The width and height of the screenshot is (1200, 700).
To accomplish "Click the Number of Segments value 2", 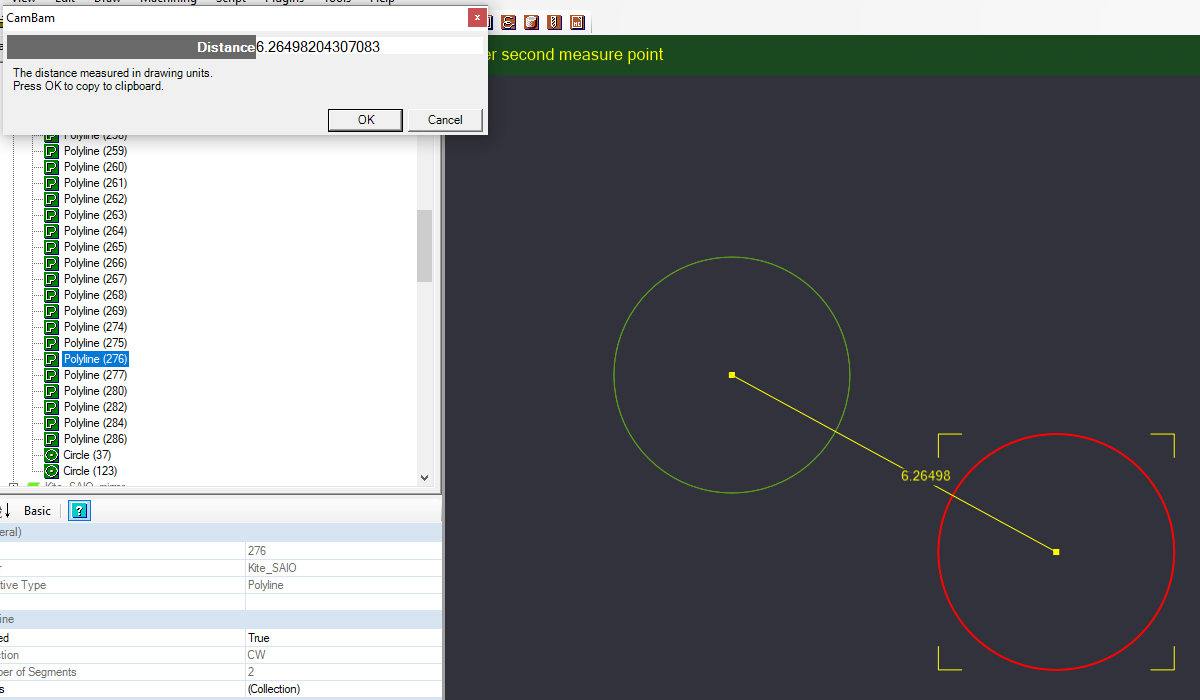I will coord(343,672).
